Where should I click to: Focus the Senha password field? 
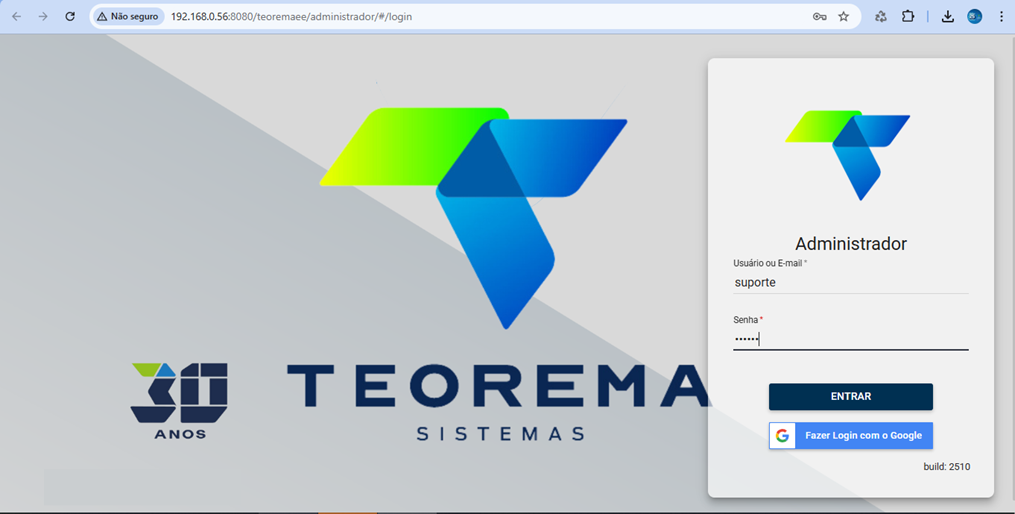851,339
